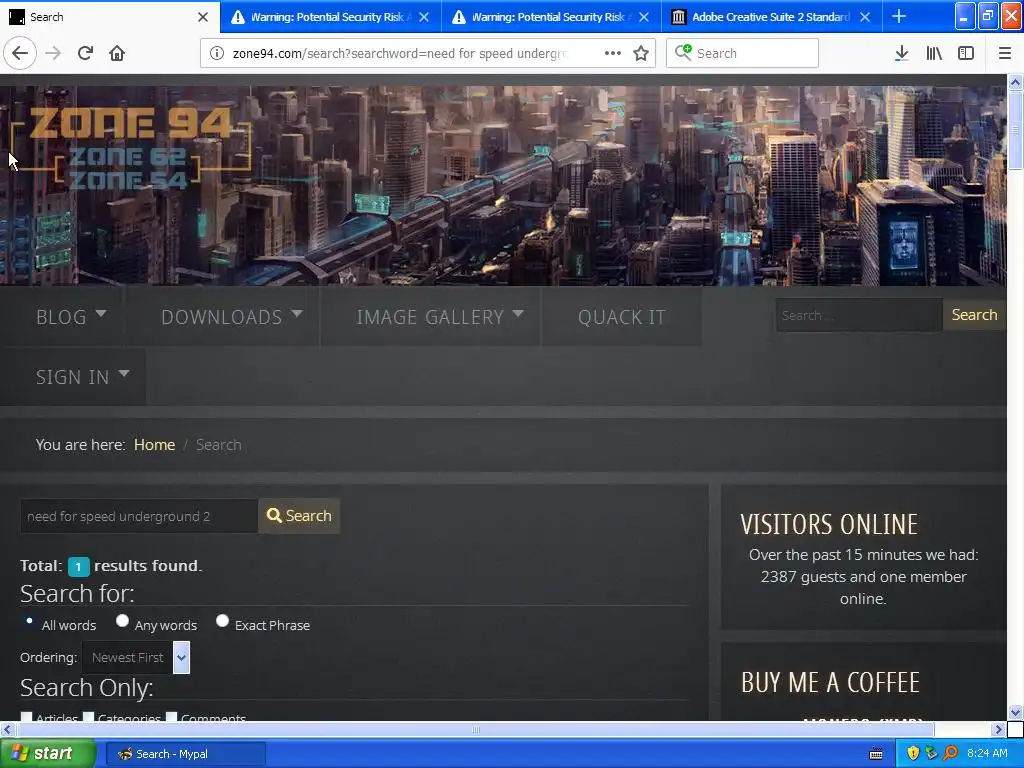Reload the page with the refresh icon

[x=85, y=53]
